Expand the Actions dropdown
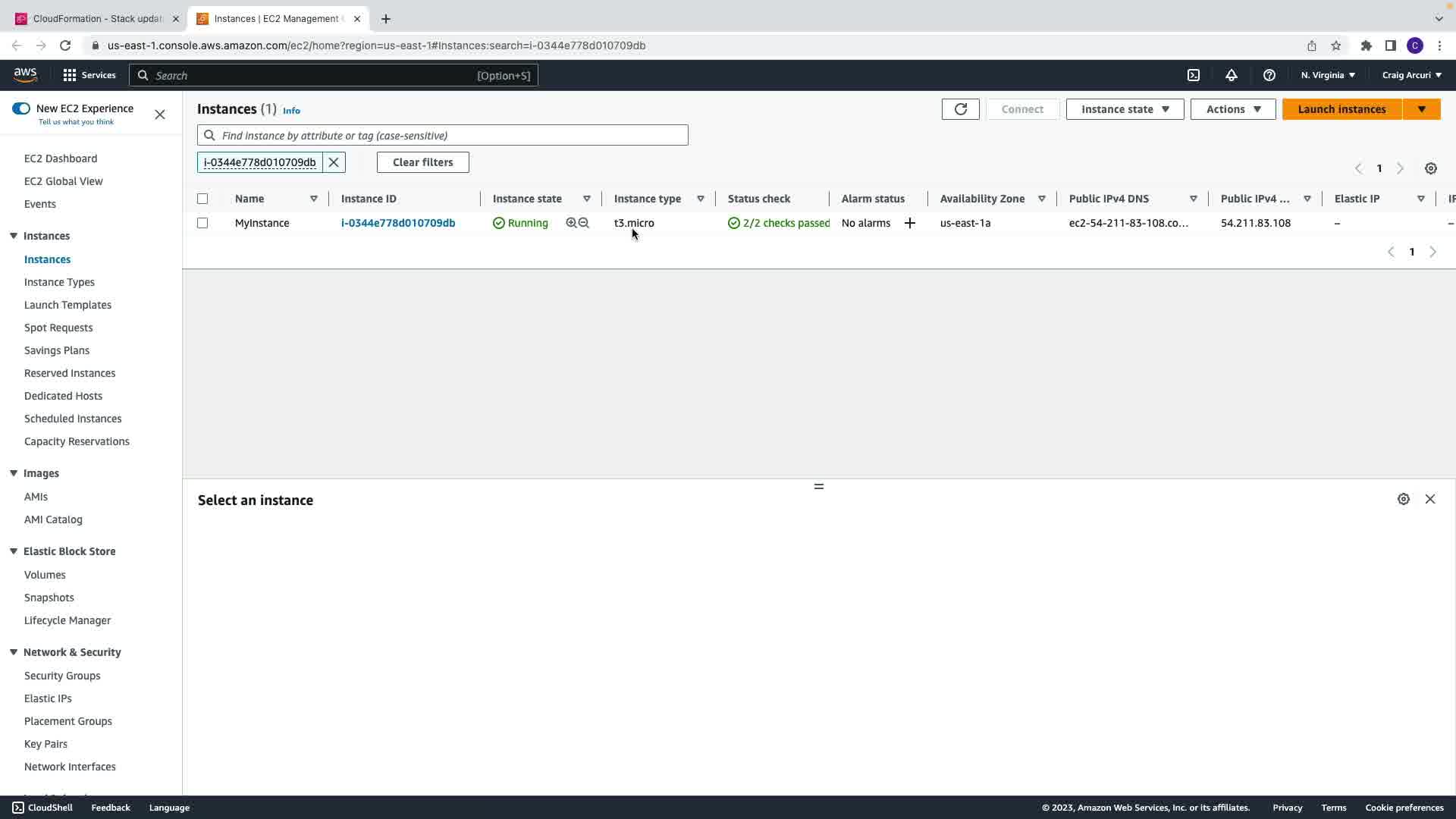Screen dimensions: 1456x819 click(1232, 109)
